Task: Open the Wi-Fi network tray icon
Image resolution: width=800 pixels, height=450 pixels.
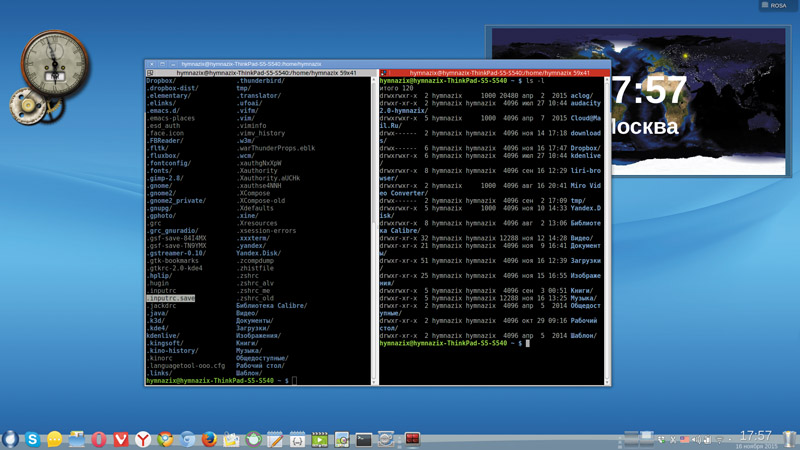Action: [x=719, y=440]
